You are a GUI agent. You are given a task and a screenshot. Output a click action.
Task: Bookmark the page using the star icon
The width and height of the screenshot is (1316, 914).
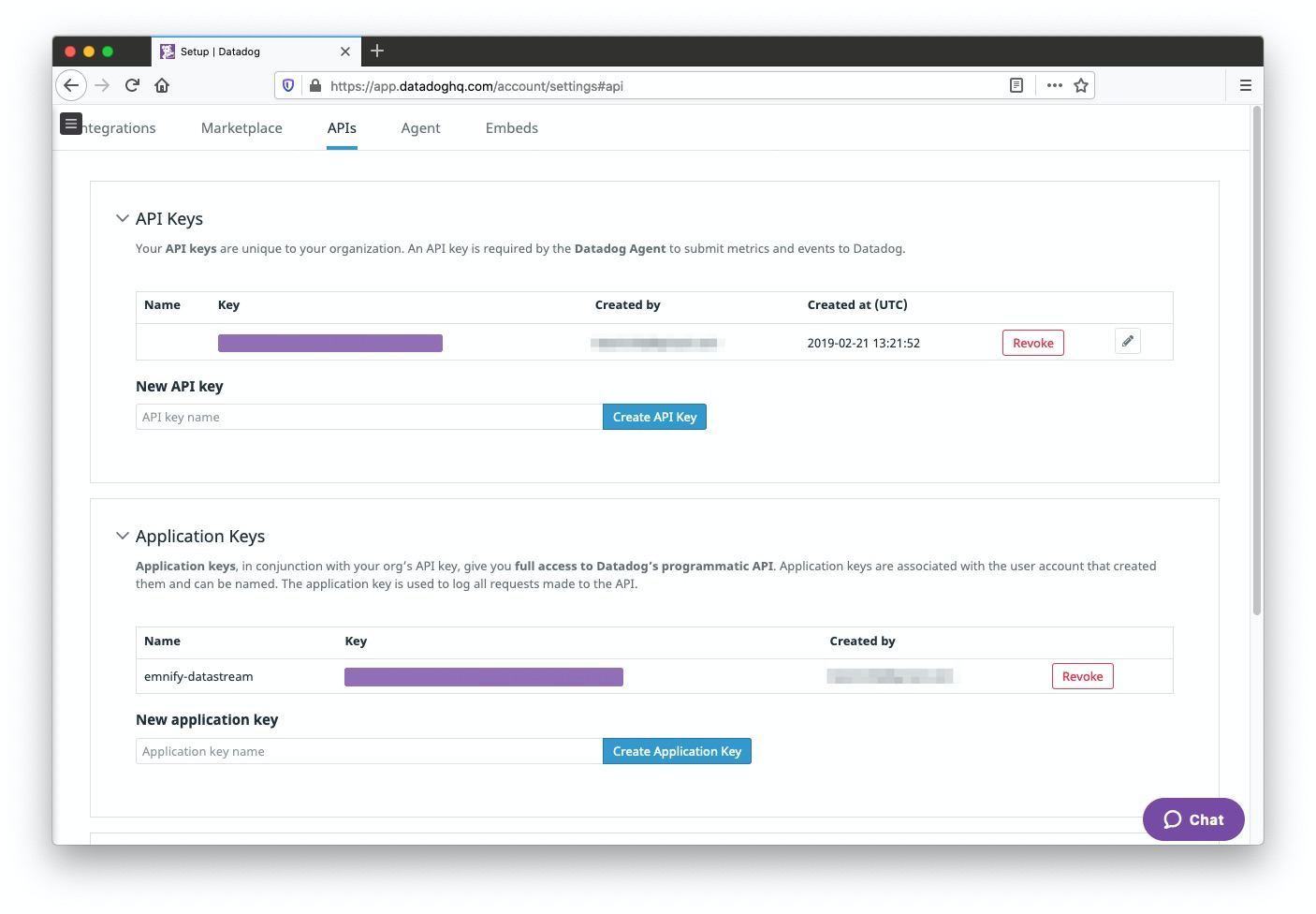(x=1081, y=85)
